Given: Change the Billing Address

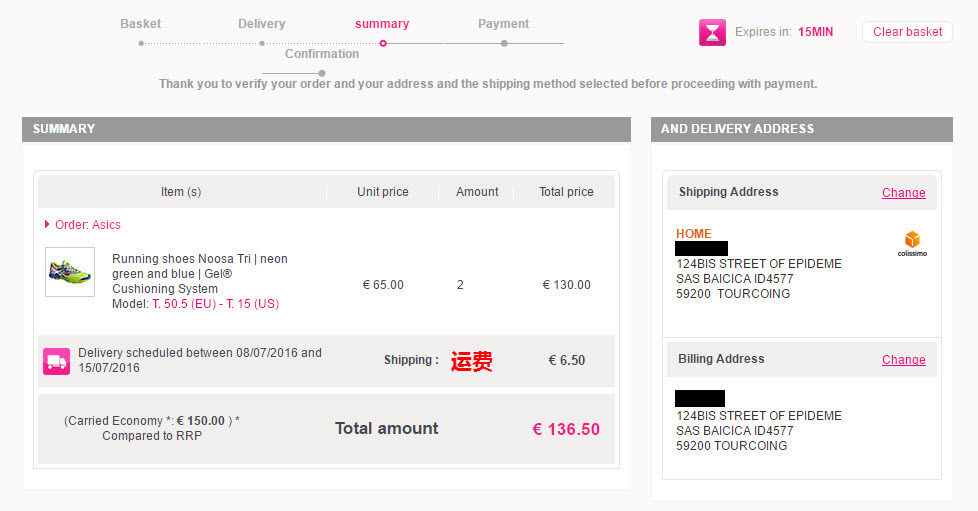Looking at the screenshot, I should 903,360.
